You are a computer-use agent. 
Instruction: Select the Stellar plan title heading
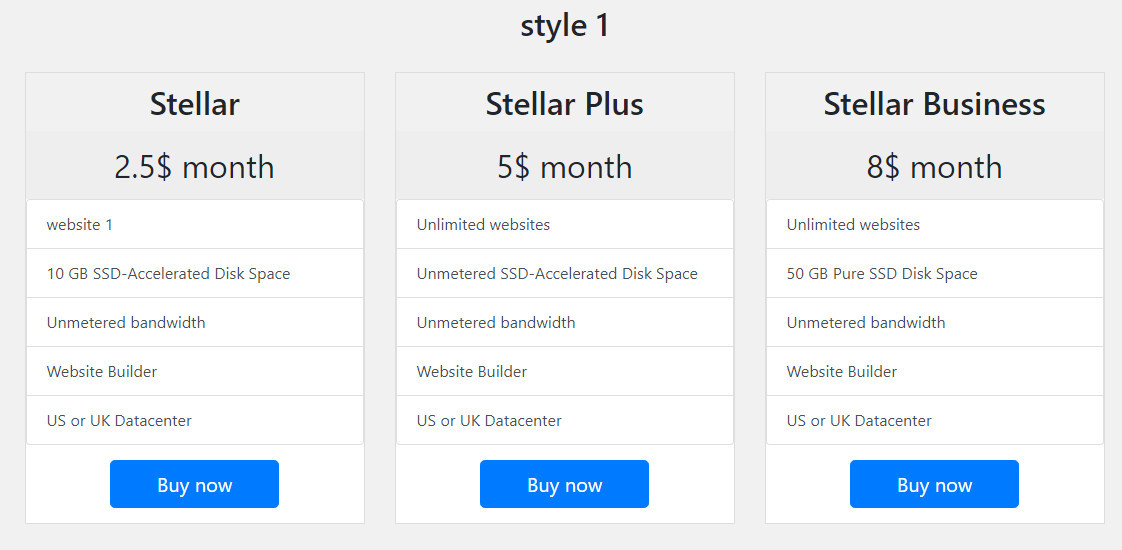point(195,104)
